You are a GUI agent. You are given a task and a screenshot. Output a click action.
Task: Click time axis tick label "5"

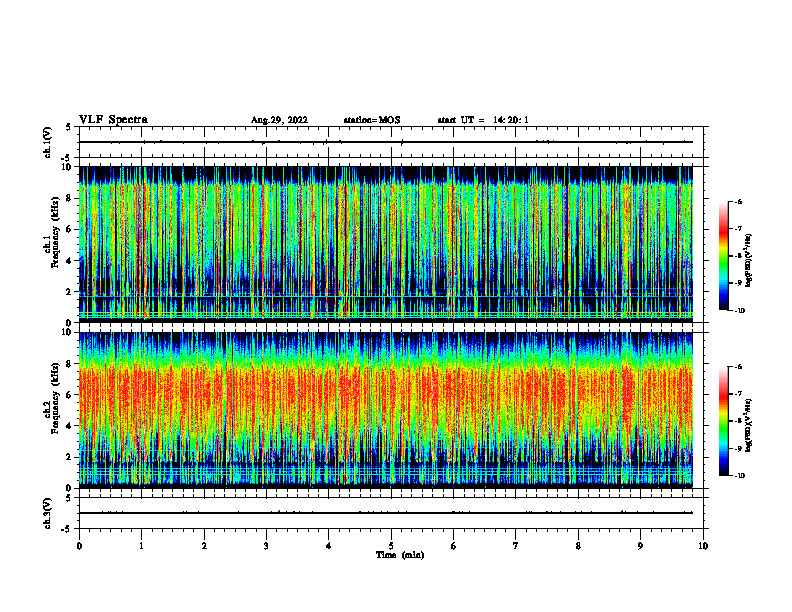[391, 546]
